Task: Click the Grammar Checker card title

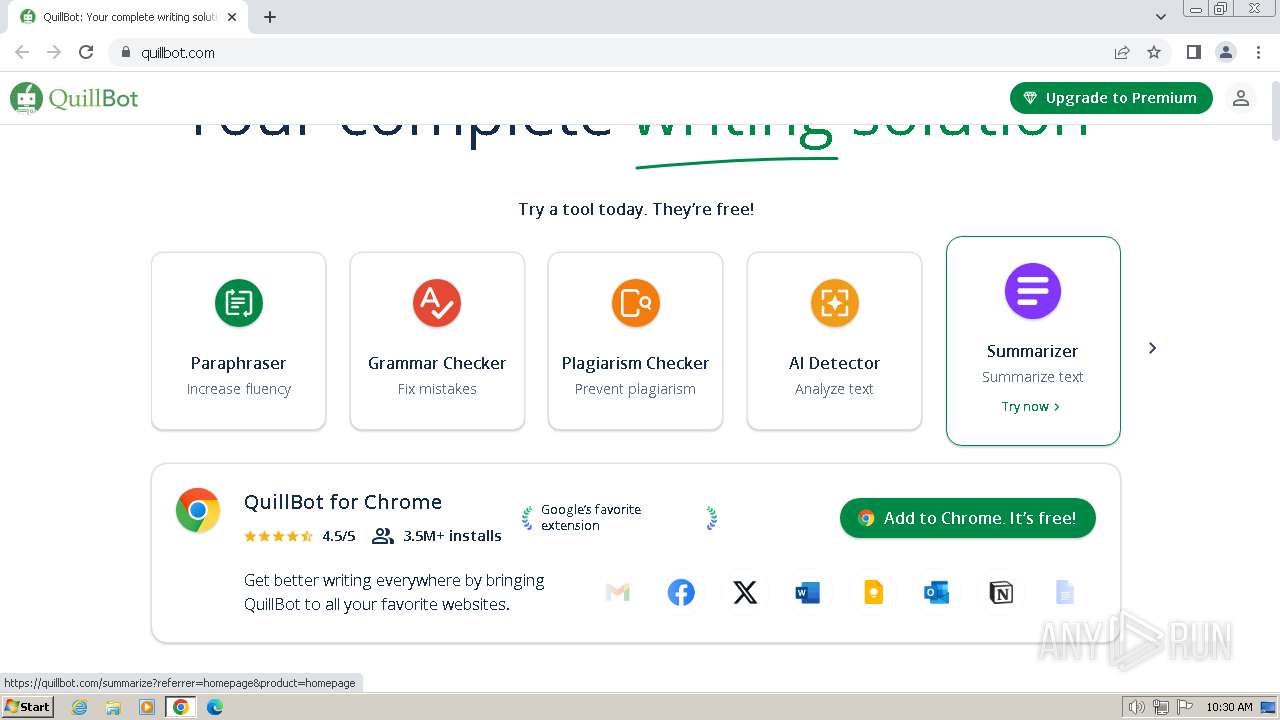Action: pos(437,363)
